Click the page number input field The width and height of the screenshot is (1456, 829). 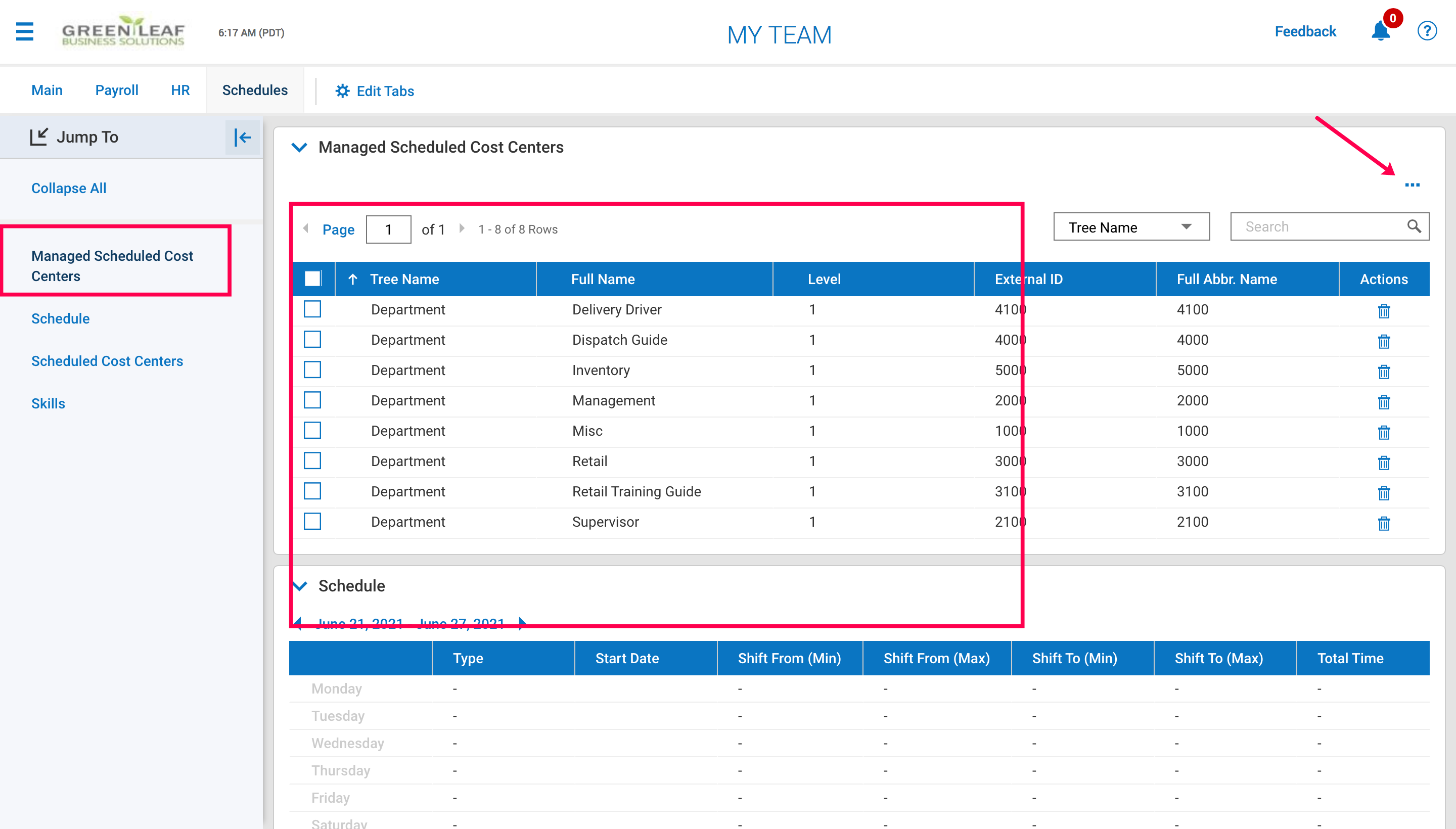388,229
